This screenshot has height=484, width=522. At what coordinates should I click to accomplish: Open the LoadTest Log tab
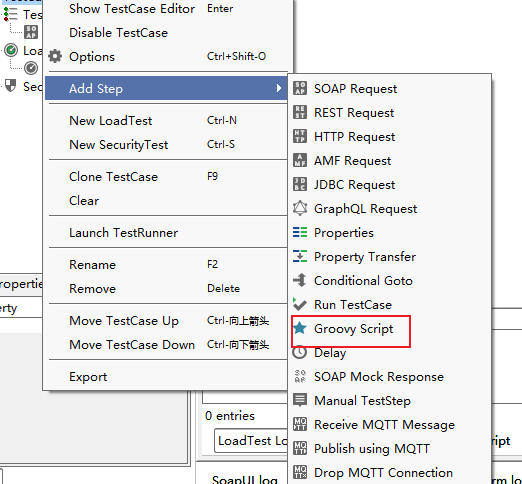click(251, 441)
